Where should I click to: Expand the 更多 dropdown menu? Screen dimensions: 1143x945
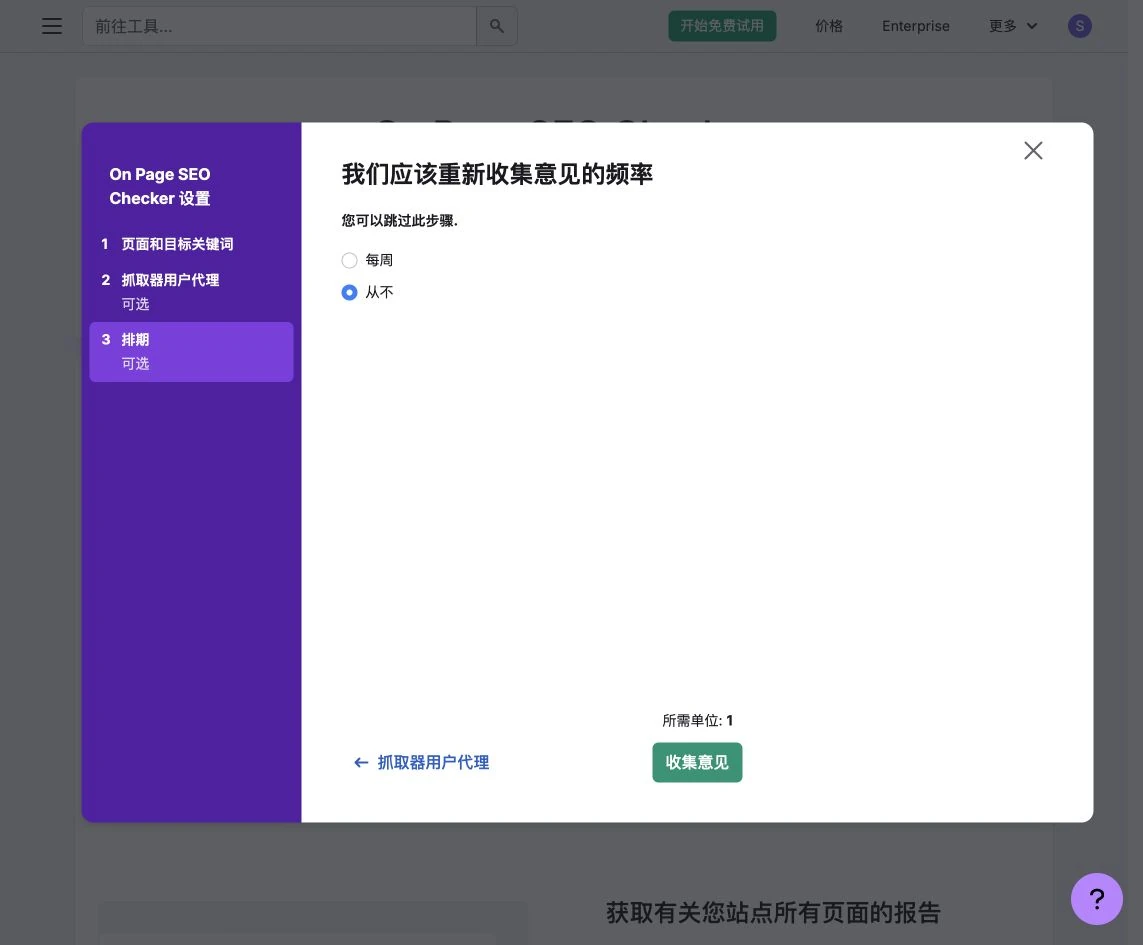click(x=1013, y=26)
